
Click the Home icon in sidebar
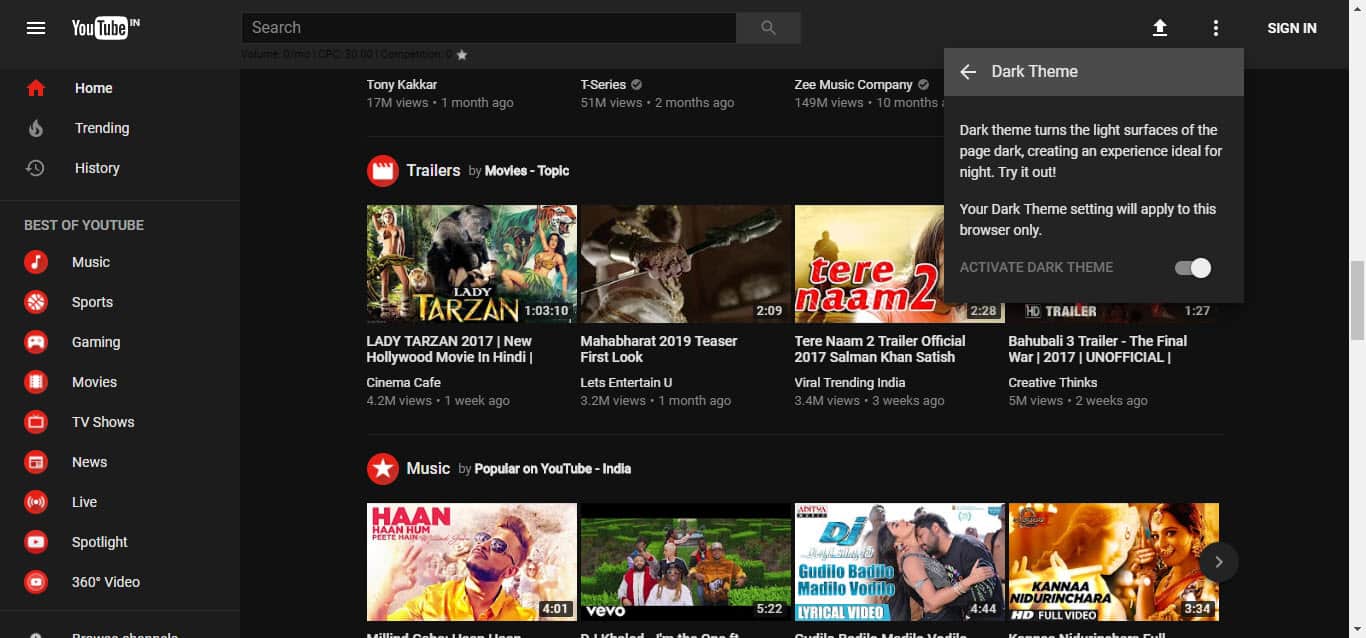[x=36, y=88]
